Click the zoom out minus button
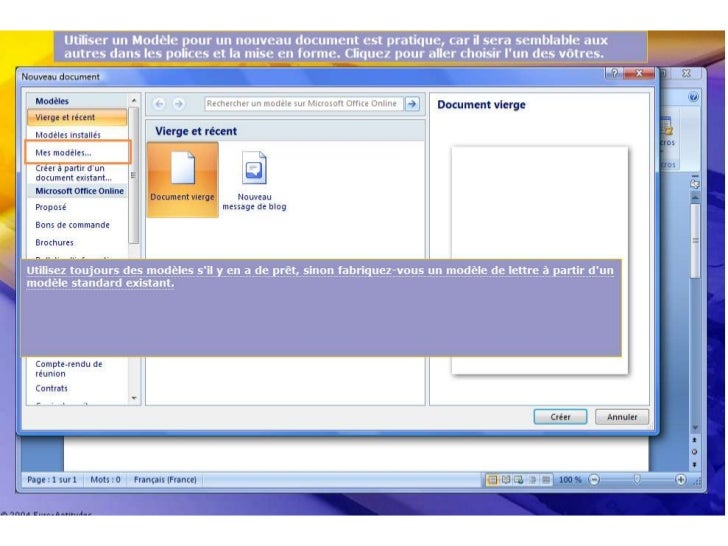Image resolution: width=728 pixels, height=546 pixels. pyautogui.click(x=594, y=480)
